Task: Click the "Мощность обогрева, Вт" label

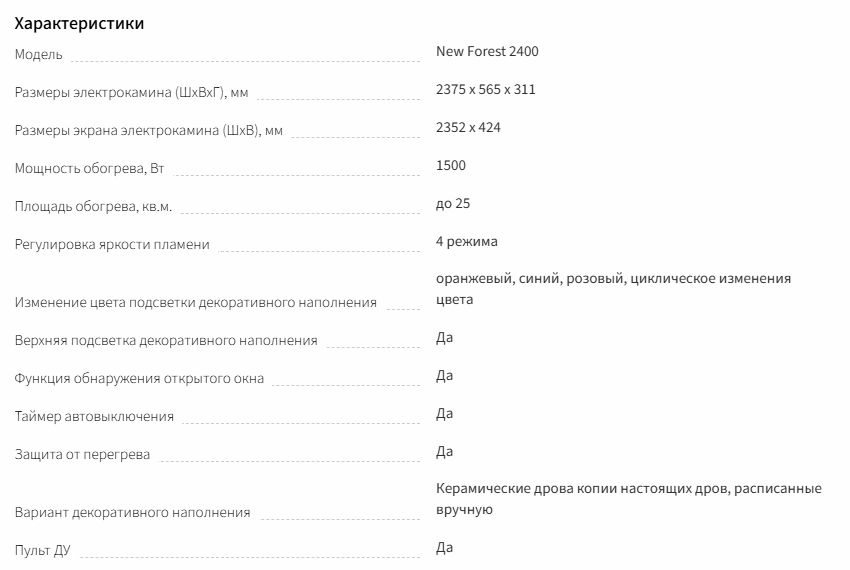Action: pos(89,169)
